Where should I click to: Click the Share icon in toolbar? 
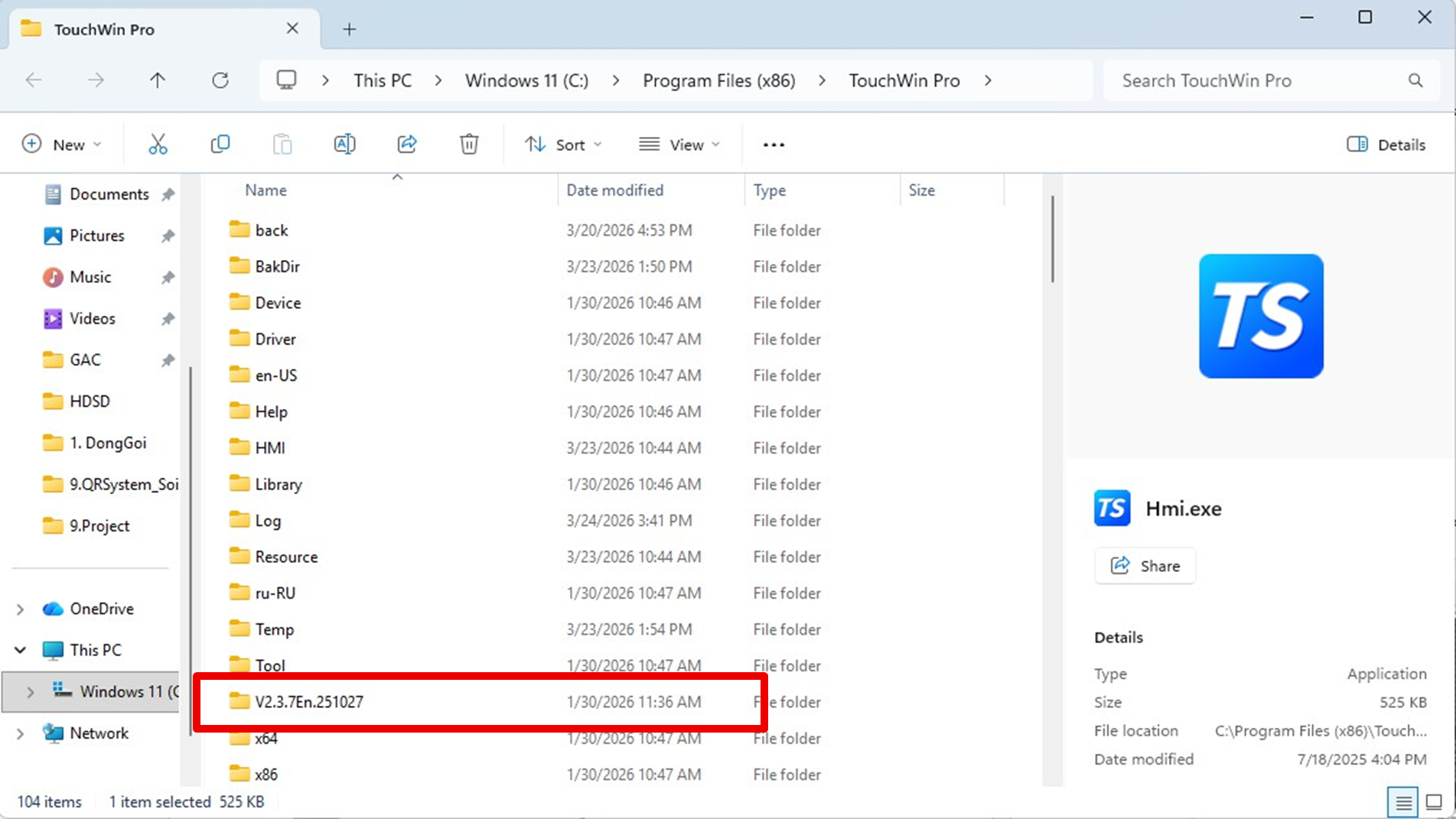coord(407,145)
